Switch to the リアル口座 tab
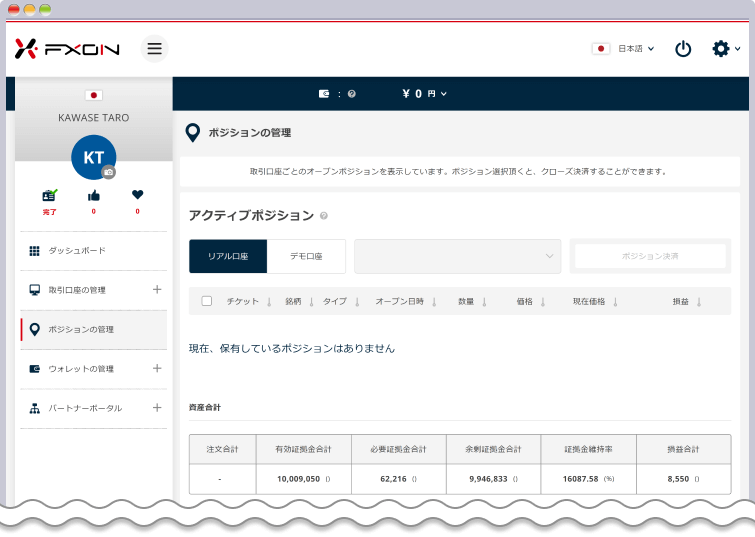Screen dimensions: 755x537 pyautogui.click(x=228, y=256)
